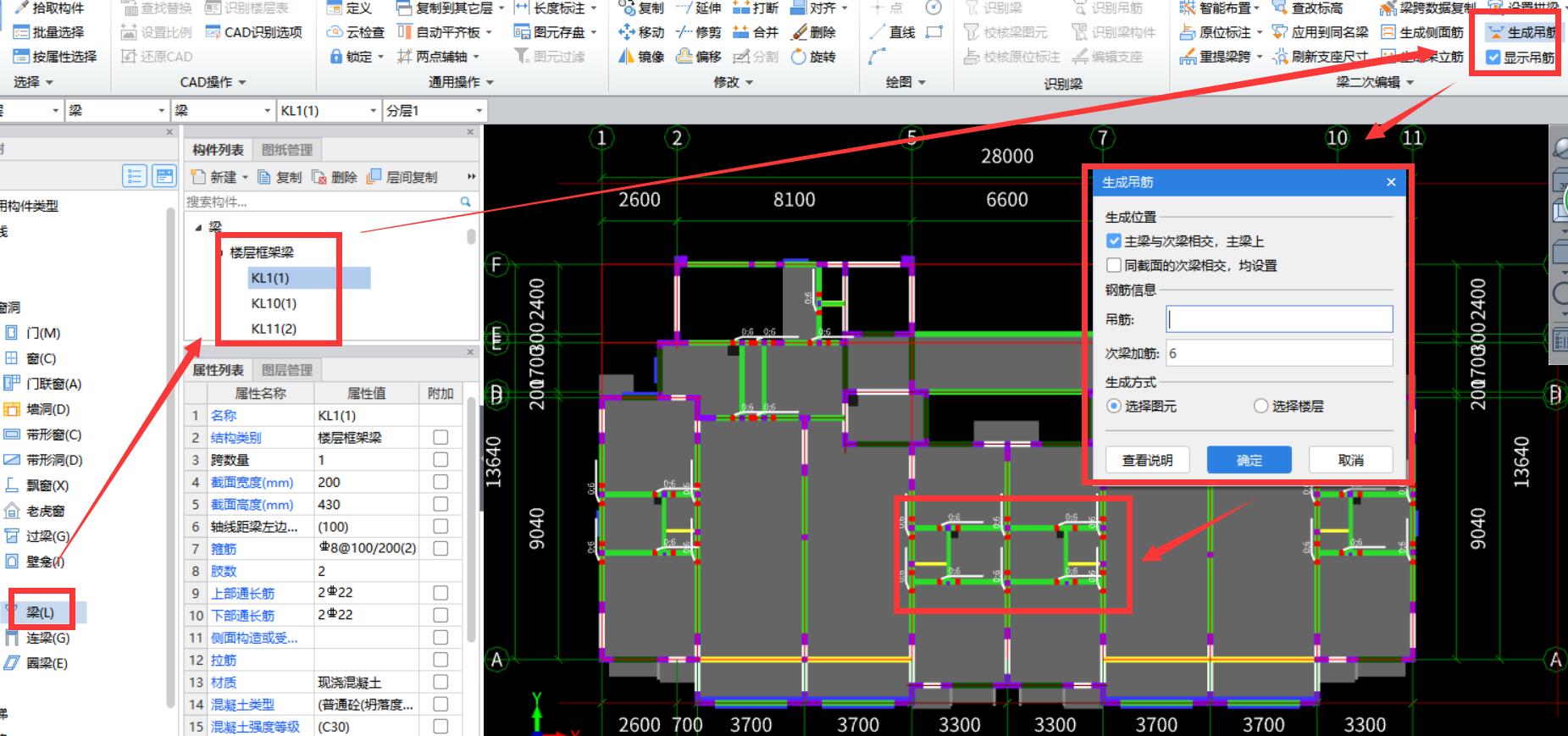The width and height of the screenshot is (1568, 736).
Task: Click the 取消 button in 生成吊筋 dialog
Action: tap(1351, 460)
